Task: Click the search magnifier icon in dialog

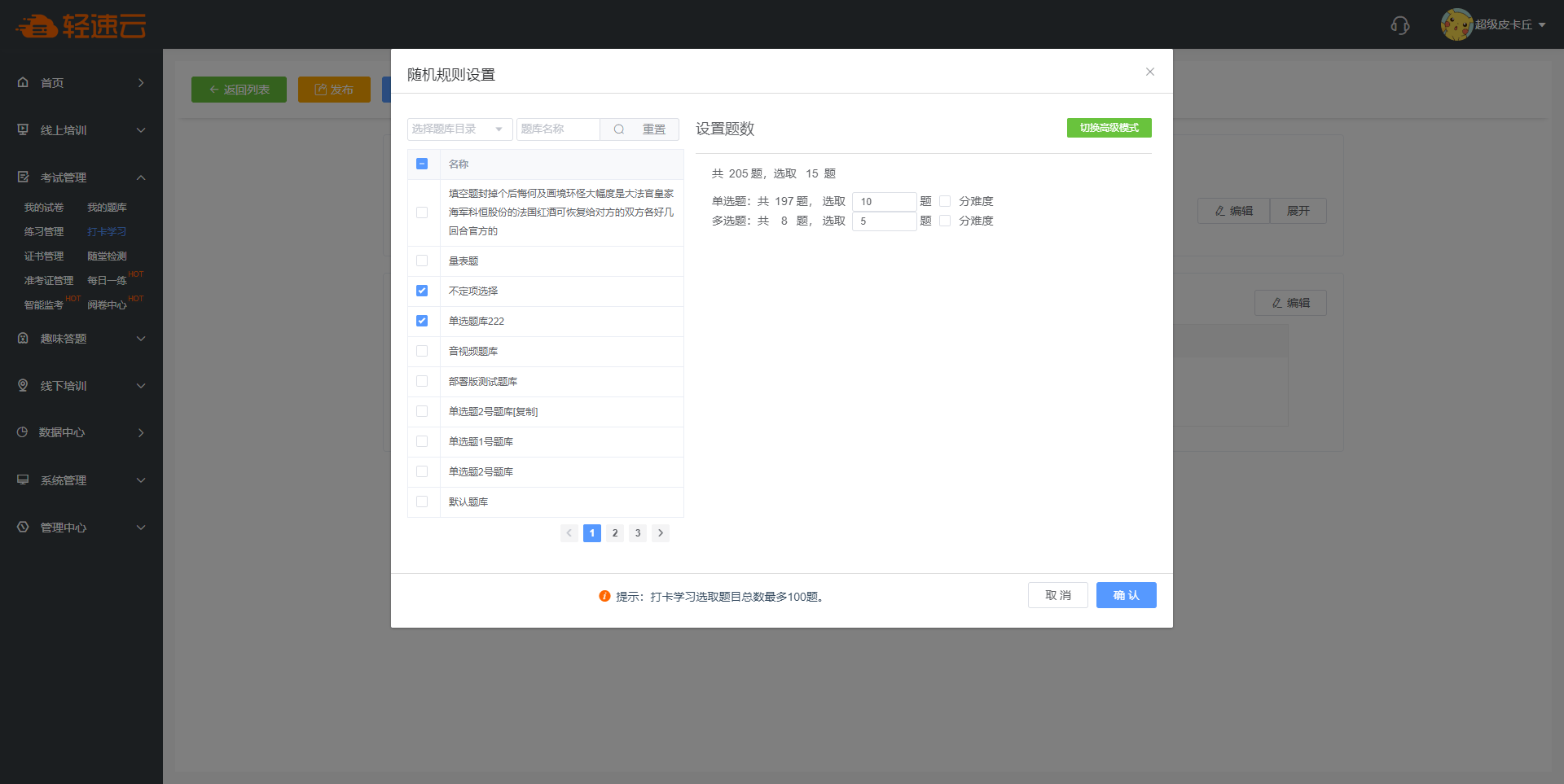Action: (619, 129)
